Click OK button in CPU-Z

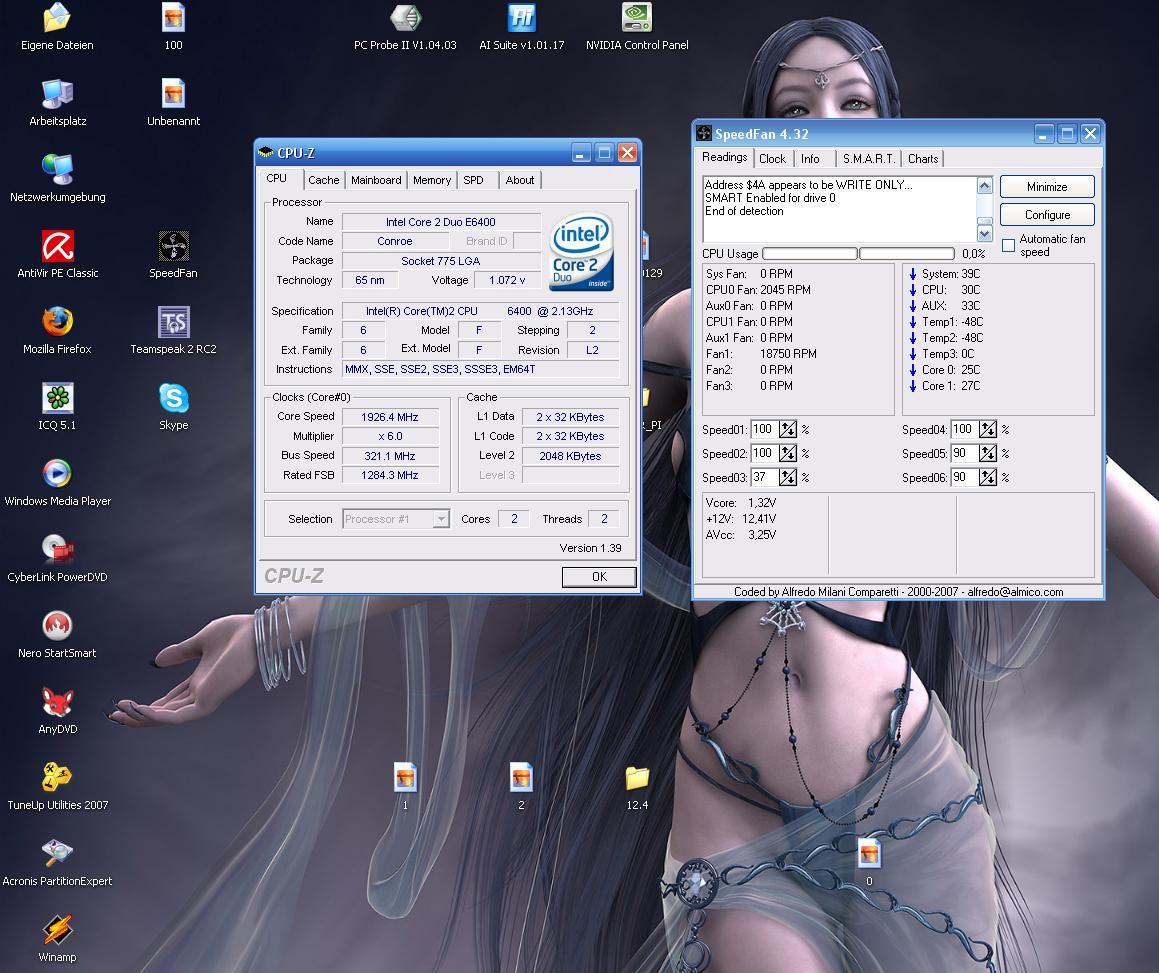(599, 577)
